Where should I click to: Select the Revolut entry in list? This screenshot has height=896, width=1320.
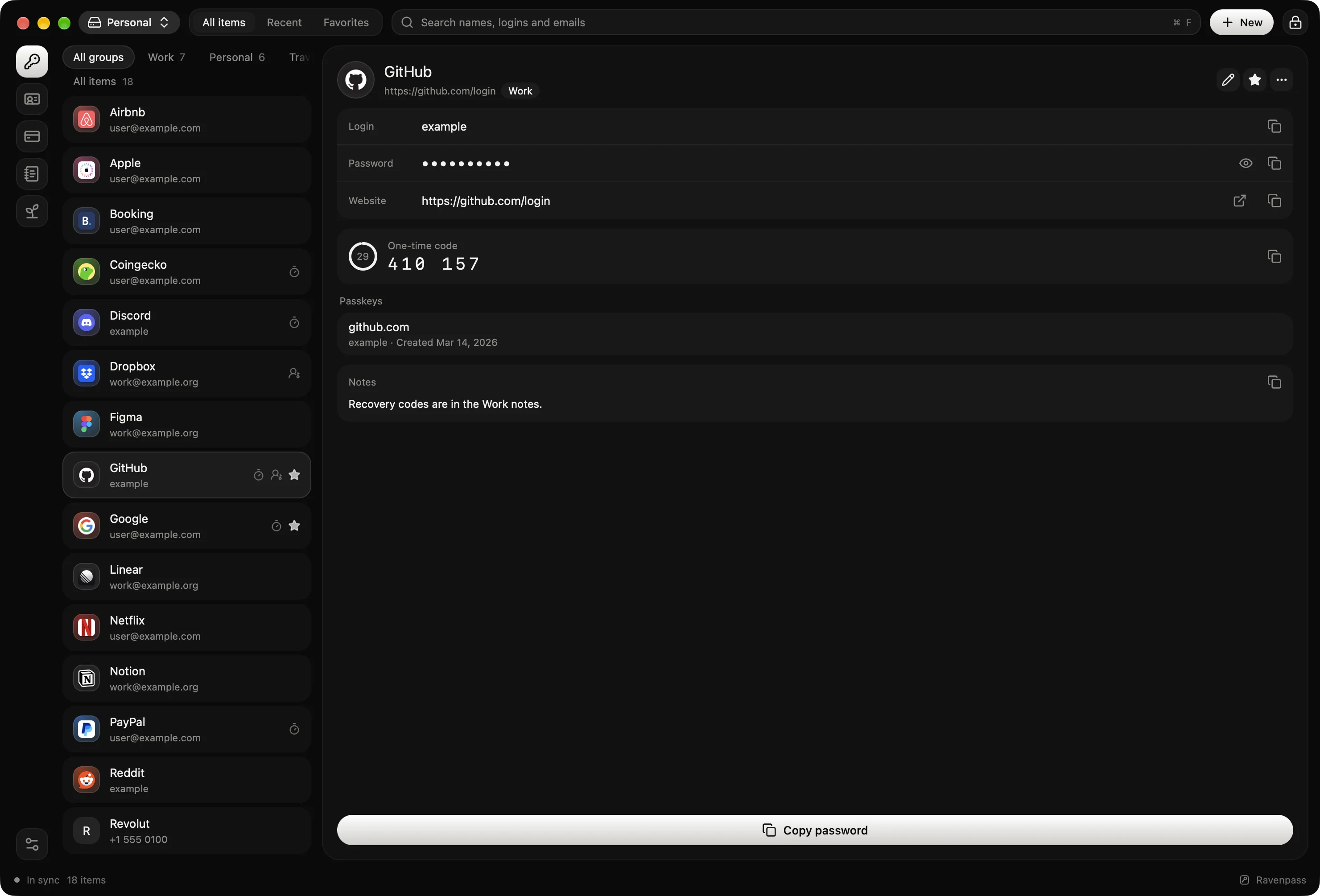187,831
